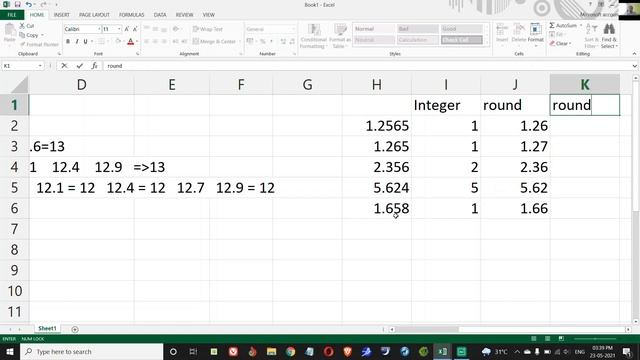640x360 pixels.
Task: Open Format as Table gallery
Action: tap(340, 36)
